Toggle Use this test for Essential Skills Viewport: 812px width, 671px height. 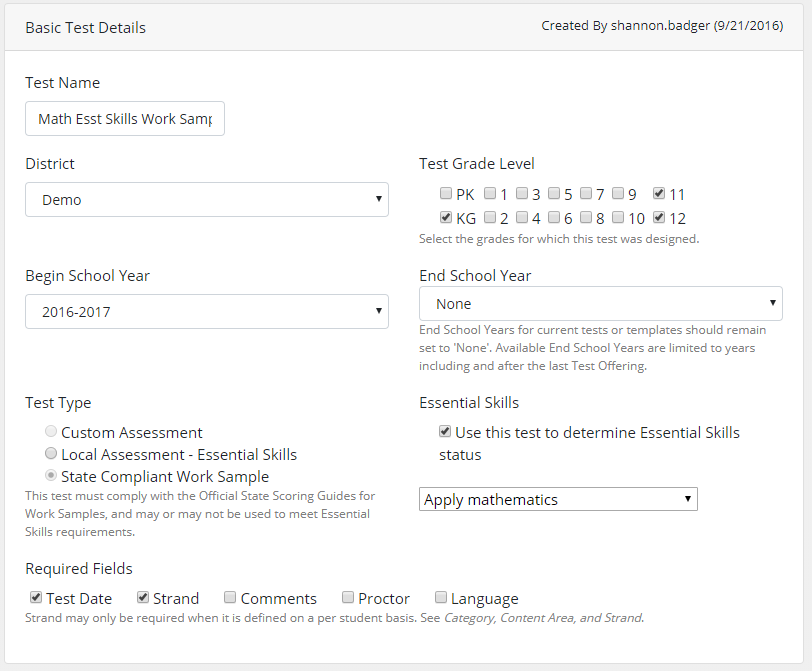coord(445,432)
